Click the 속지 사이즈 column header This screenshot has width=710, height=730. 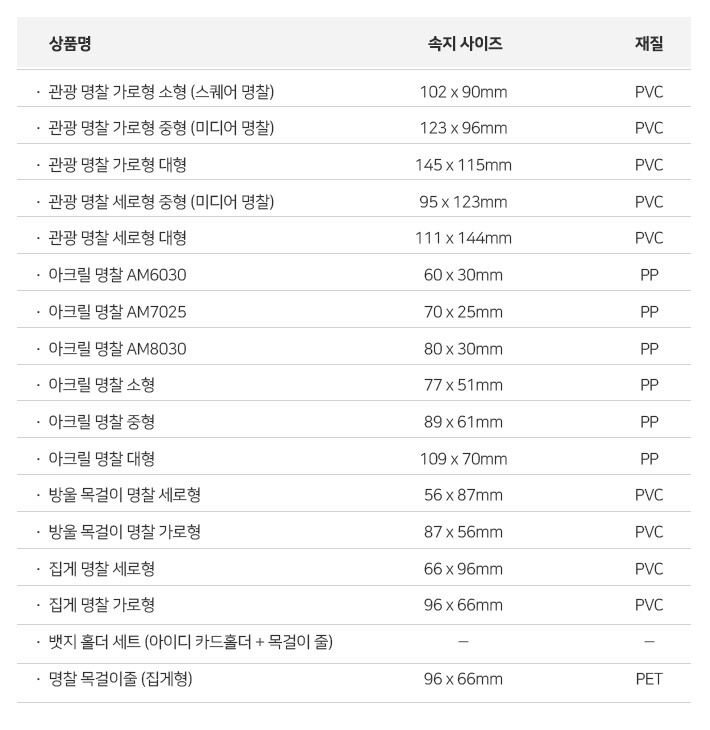463,44
